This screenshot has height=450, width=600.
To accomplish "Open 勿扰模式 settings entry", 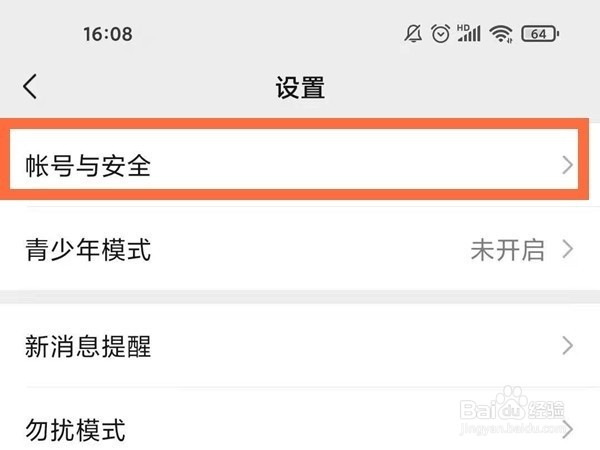I will (x=75, y=431).
